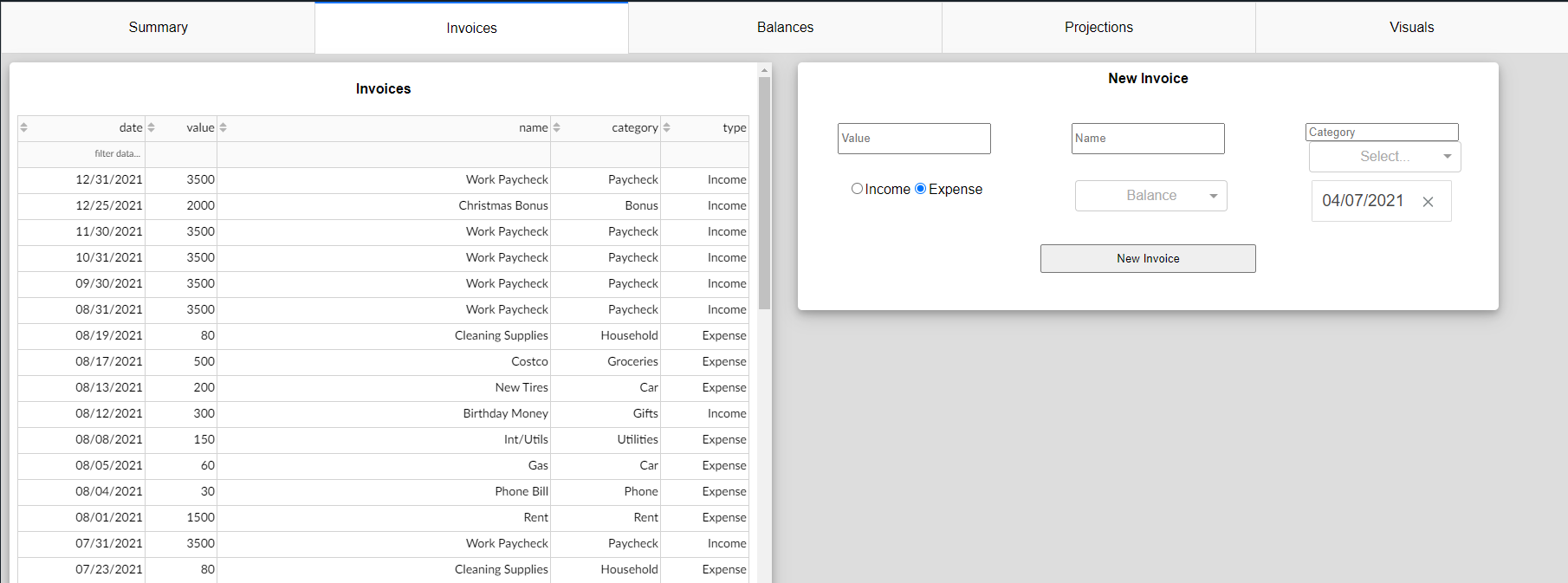
Task: Click the invoices table scrollbar thumb
Action: [x=764, y=192]
